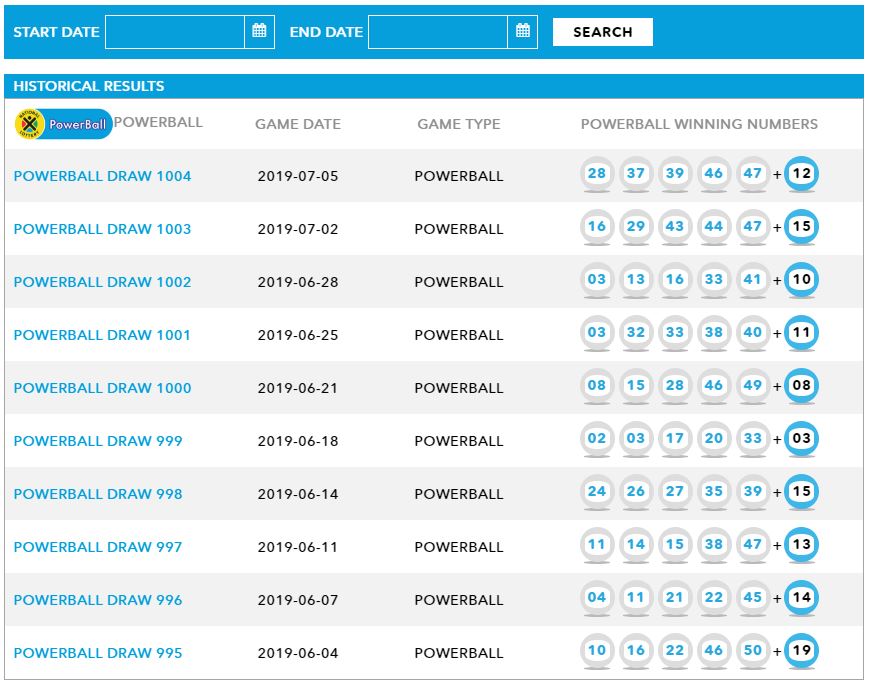
Task: Focus the End Date input field
Action: 438,31
